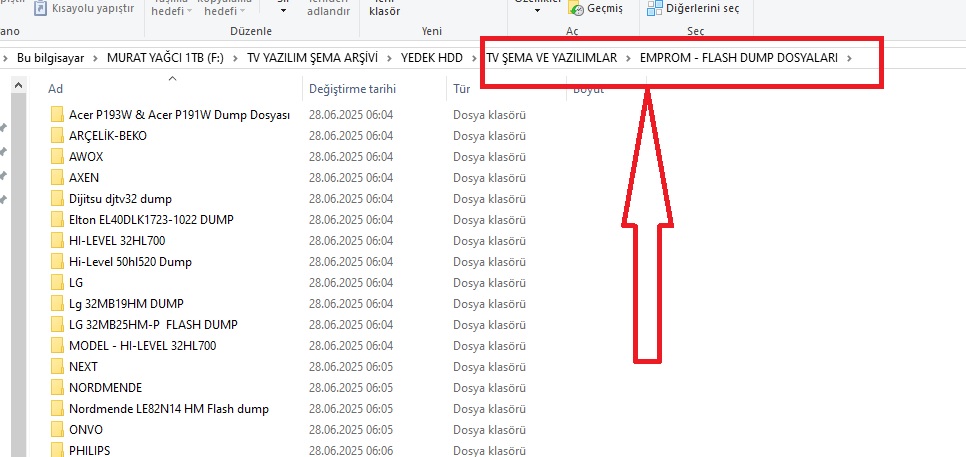966x457 pixels.
Task: Expand chevron after Bu bilgisayar in address bar
Action: coord(95,59)
